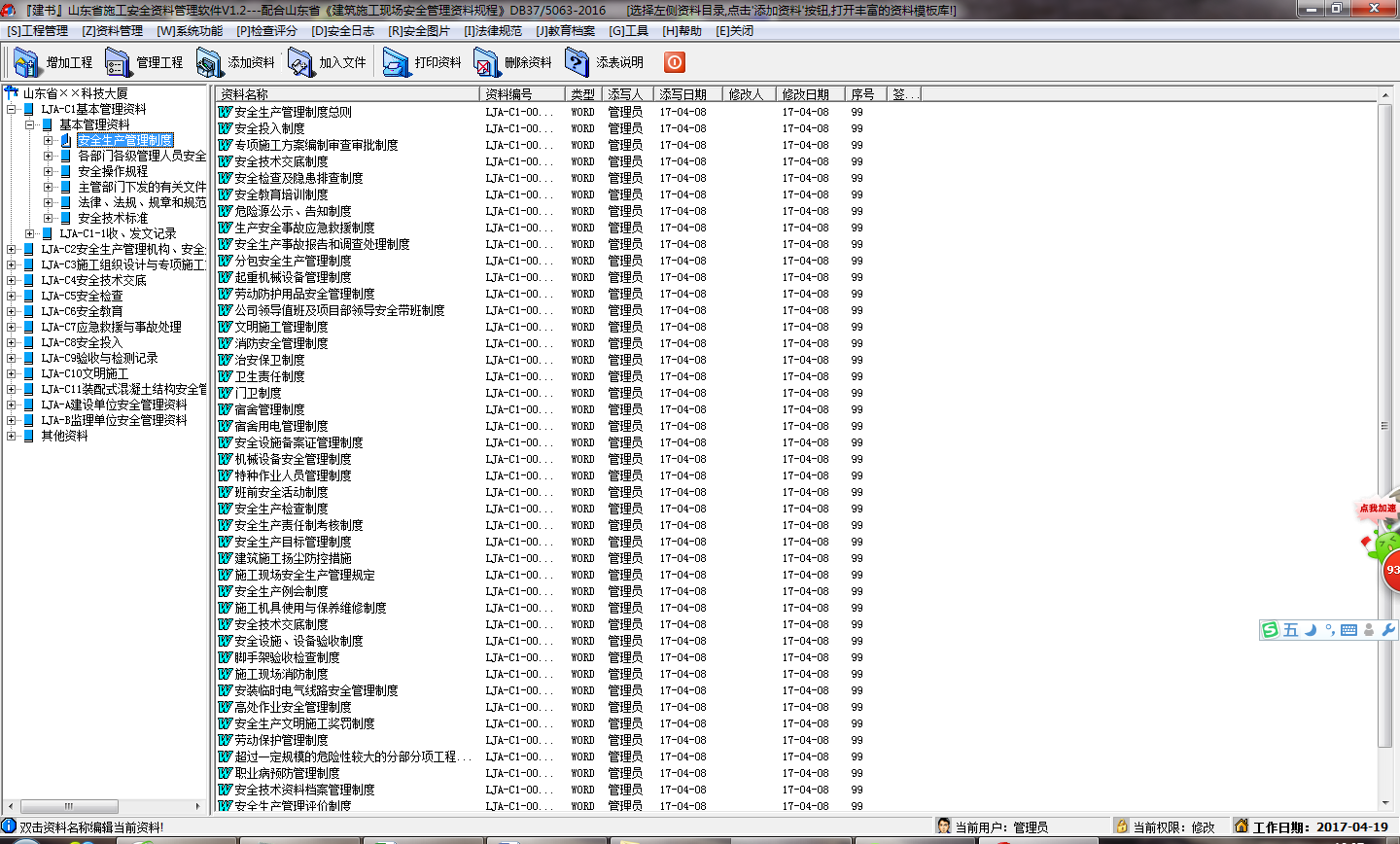Expand the LJA-C8安全投入 tree node
The image size is (1400, 844).
tap(12, 343)
